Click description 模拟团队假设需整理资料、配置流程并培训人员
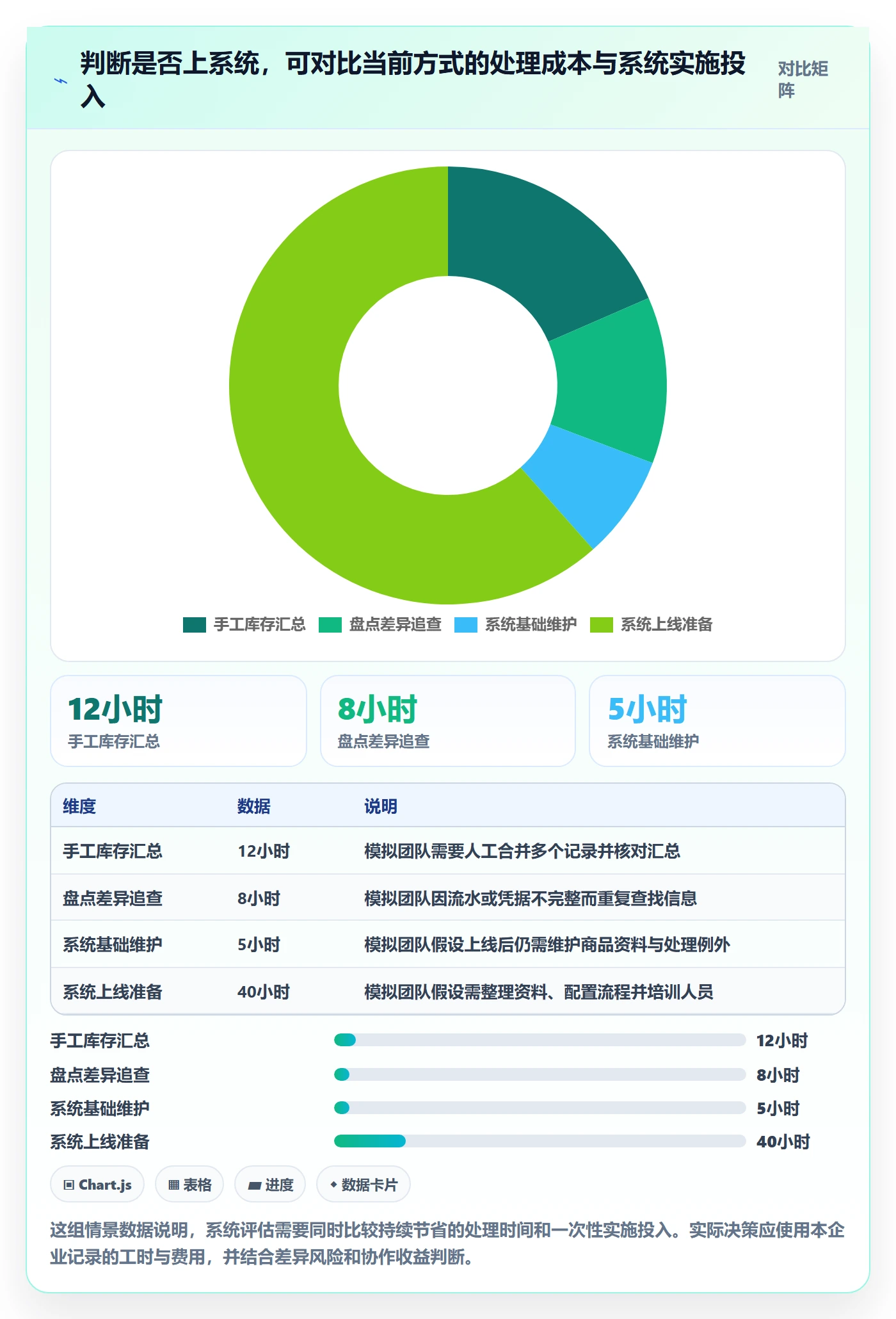This screenshot has width=896, height=1319. pyautogui.click(x=539, y=992)
